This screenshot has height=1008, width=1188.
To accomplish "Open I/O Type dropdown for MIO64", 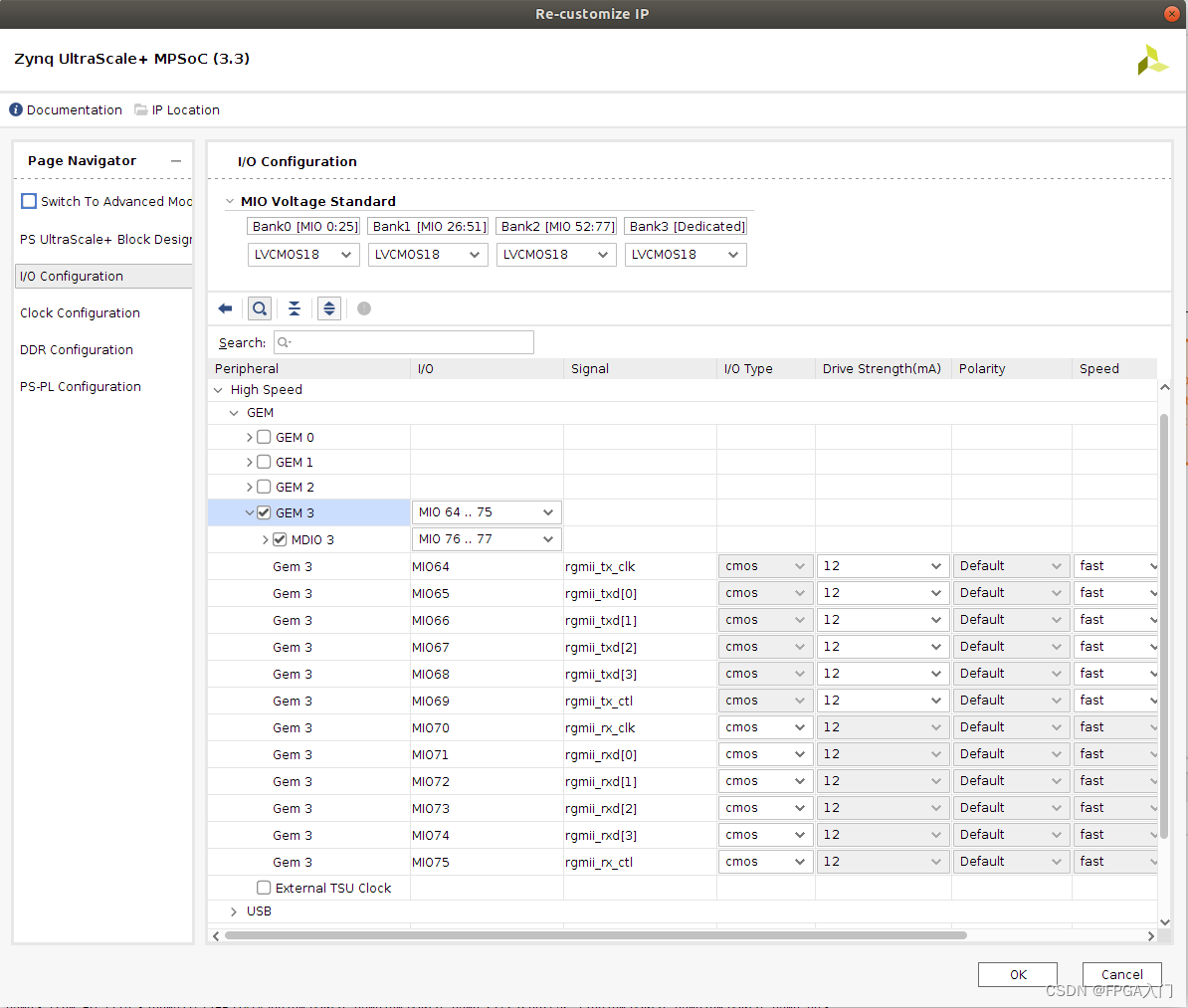I will [765, 566].
